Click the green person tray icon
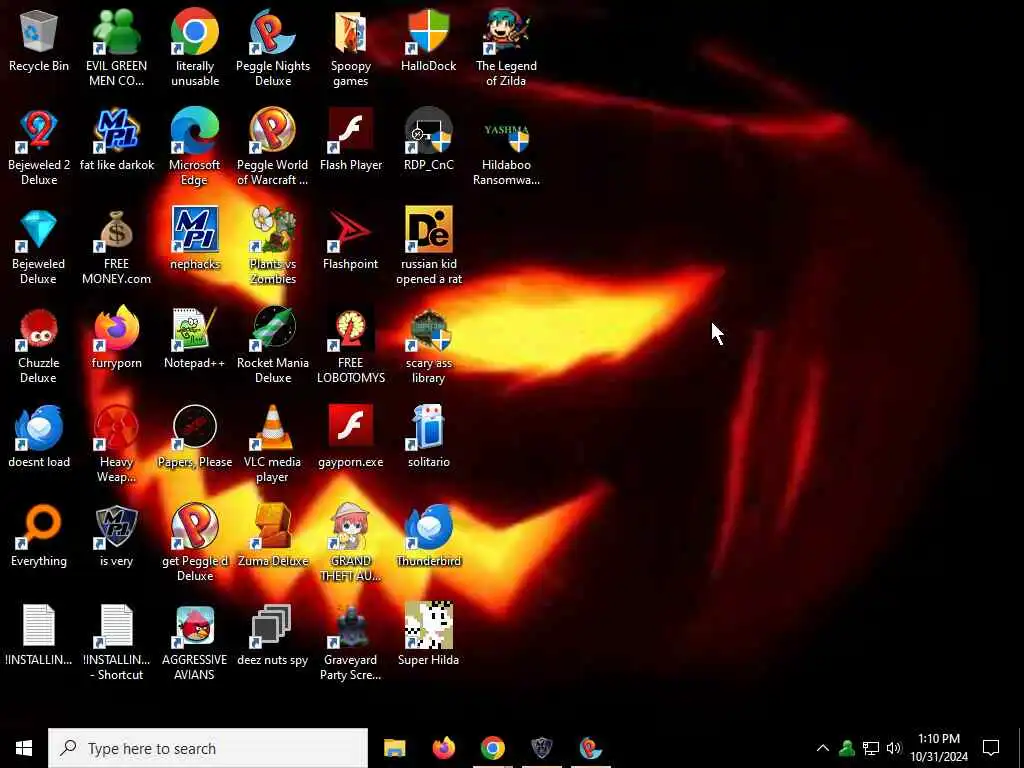This screenshot has height=768, width=1024. point(847,748)
